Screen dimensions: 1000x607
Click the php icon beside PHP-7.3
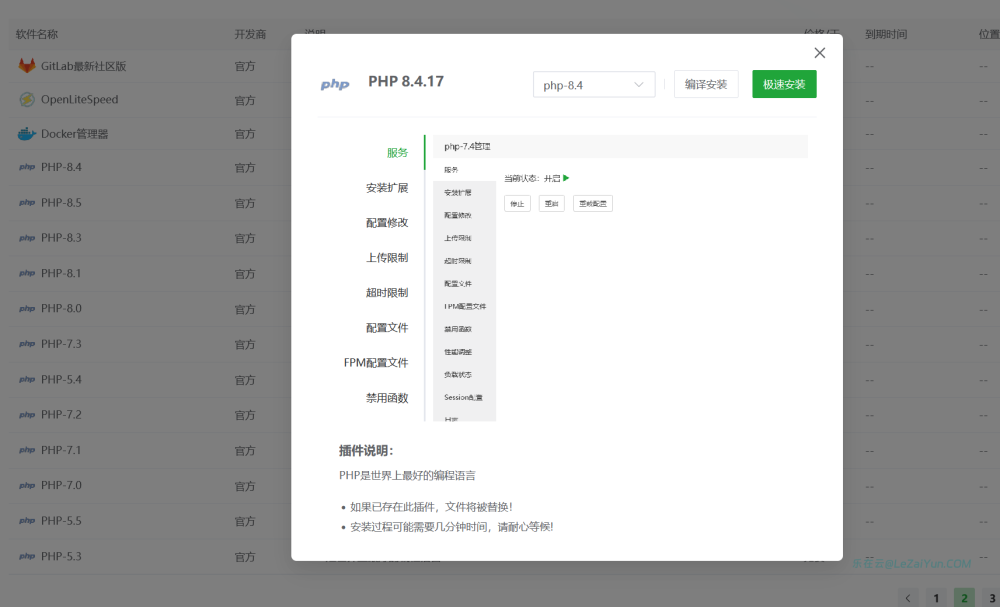[27, 344]
